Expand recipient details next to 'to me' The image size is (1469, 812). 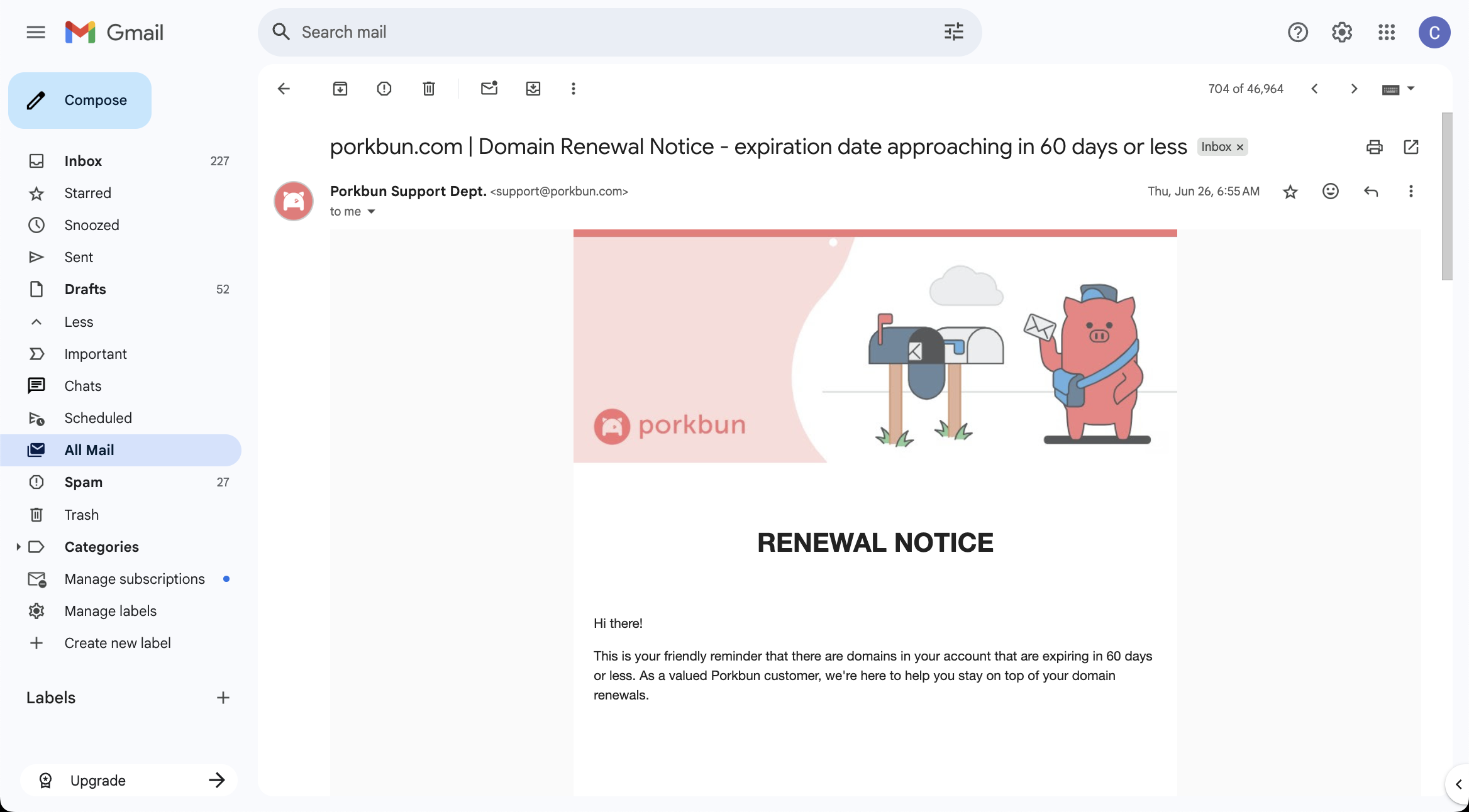click(371, 212)
